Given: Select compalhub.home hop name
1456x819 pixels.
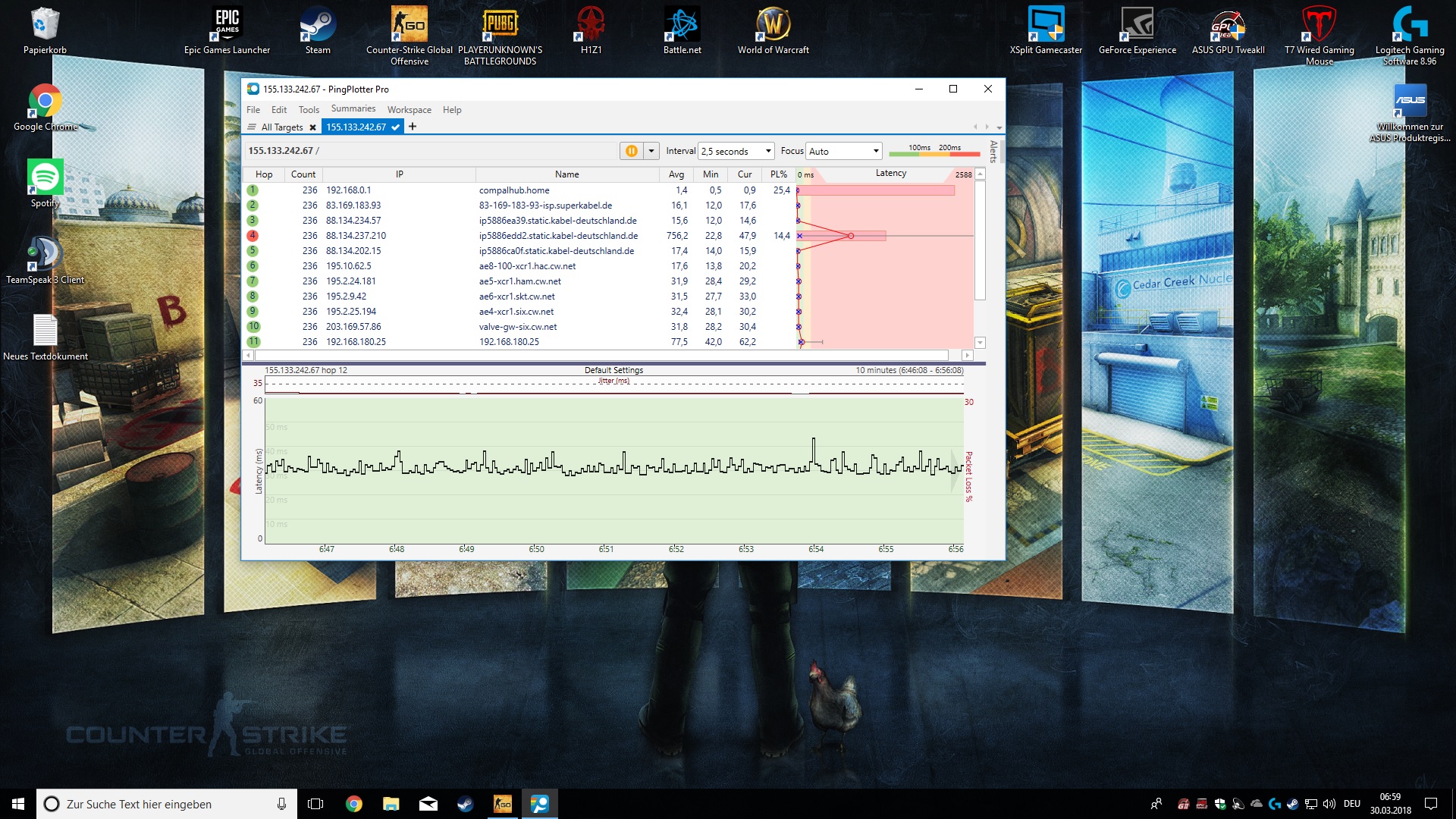Looking at the screenshot, I should [514, 190].
